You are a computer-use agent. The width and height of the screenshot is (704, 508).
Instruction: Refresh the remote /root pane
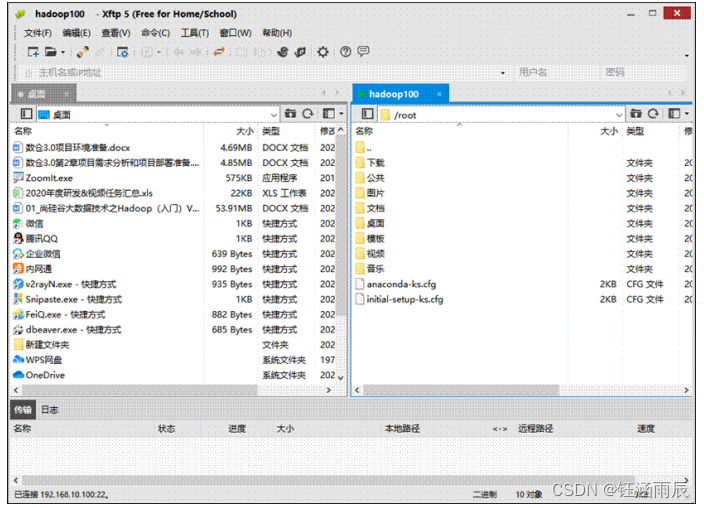(653, 114)
